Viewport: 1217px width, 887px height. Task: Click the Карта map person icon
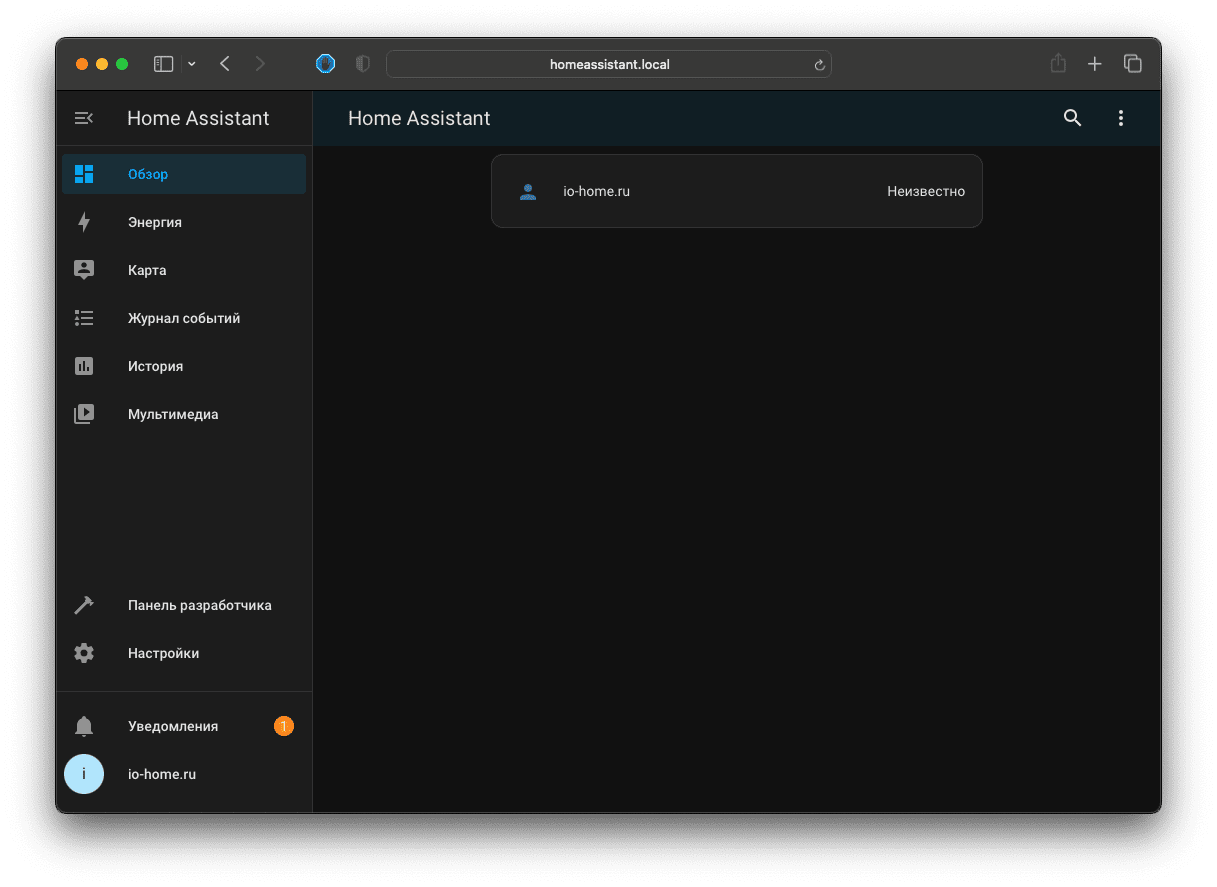click(x=84, y=270)
